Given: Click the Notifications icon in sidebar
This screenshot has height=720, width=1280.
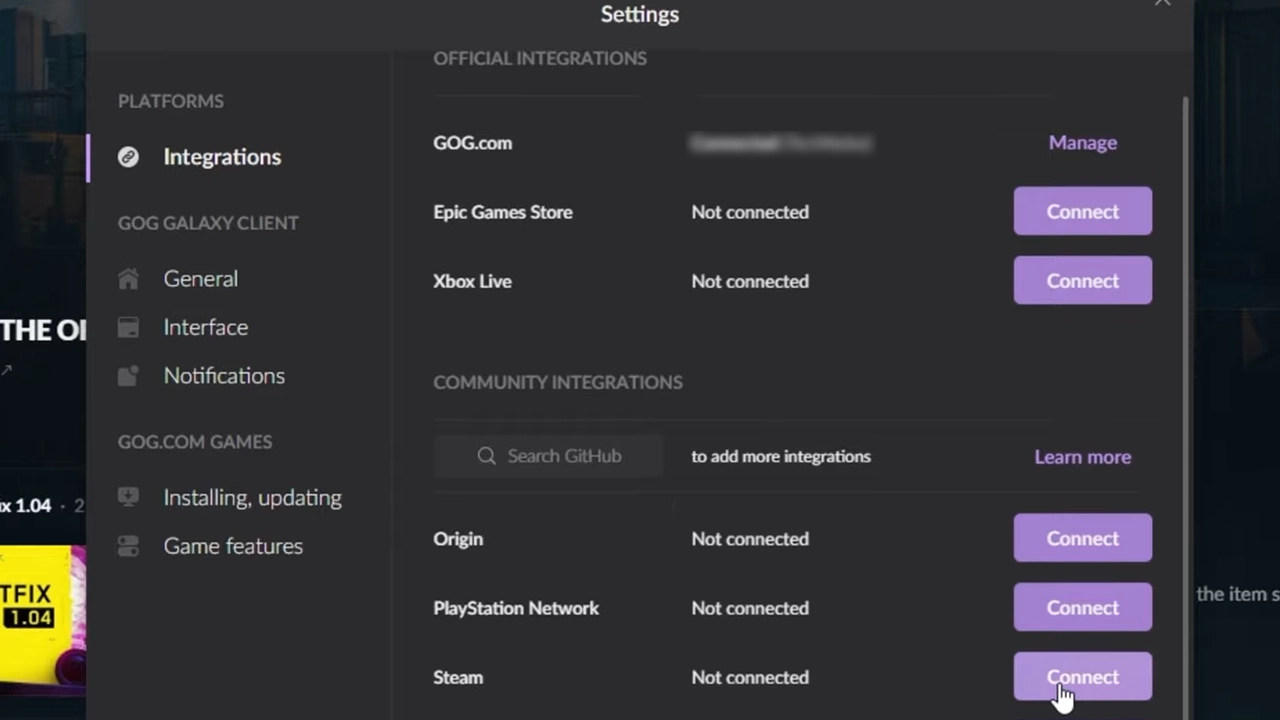Looking at the screenshot, I should [x=128, y=376].
